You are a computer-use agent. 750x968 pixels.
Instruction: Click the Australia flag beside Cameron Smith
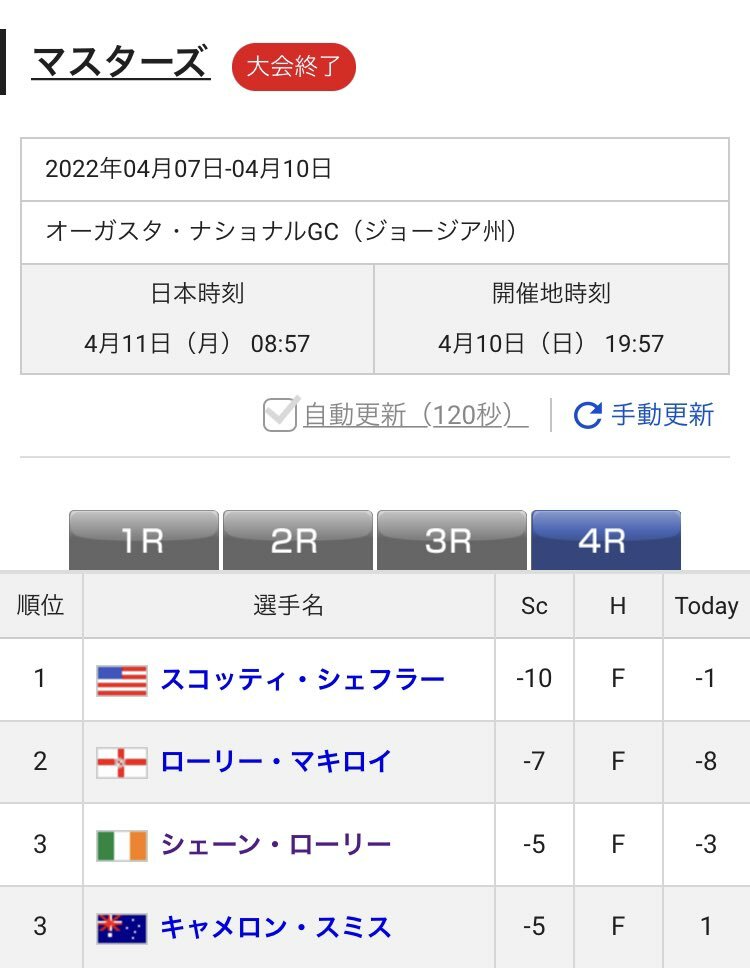(122, 928)
